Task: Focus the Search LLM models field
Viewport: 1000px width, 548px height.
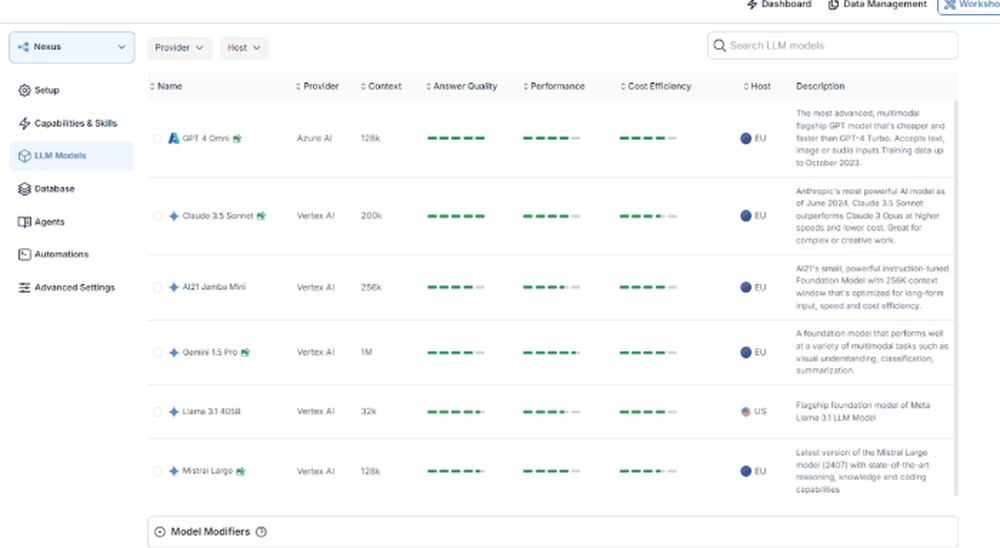Action: (832, 46)
